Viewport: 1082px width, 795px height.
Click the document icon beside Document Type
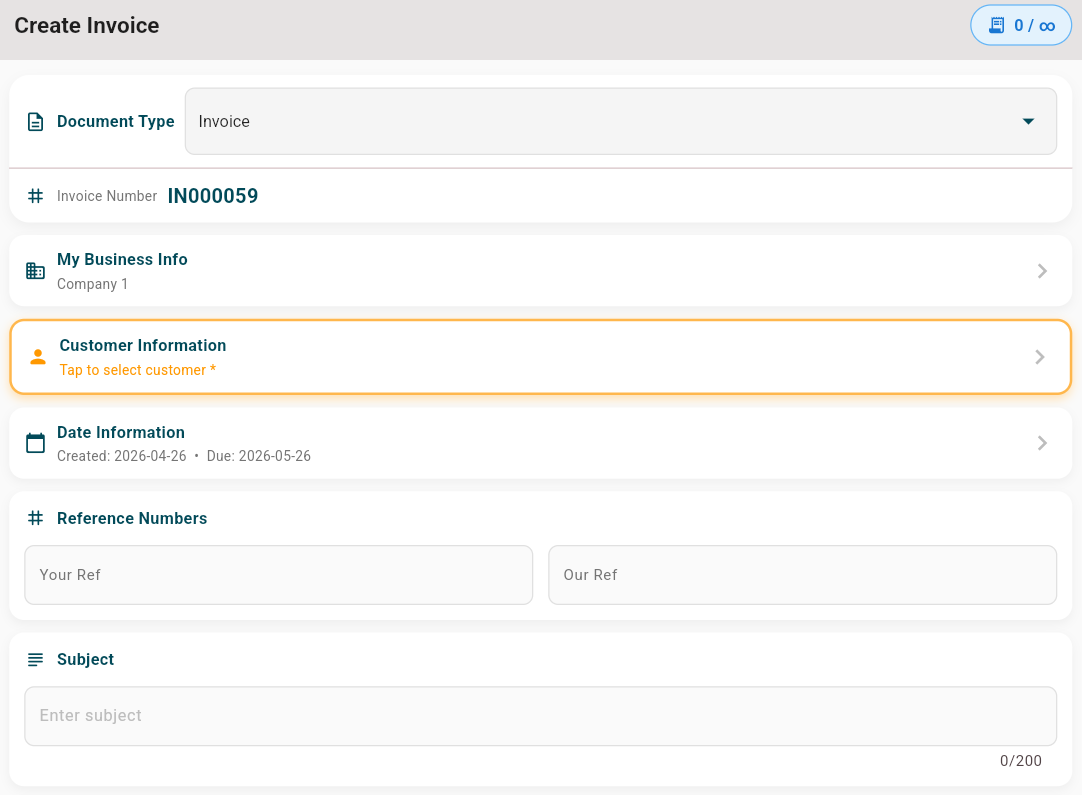(x=35, y=122)
